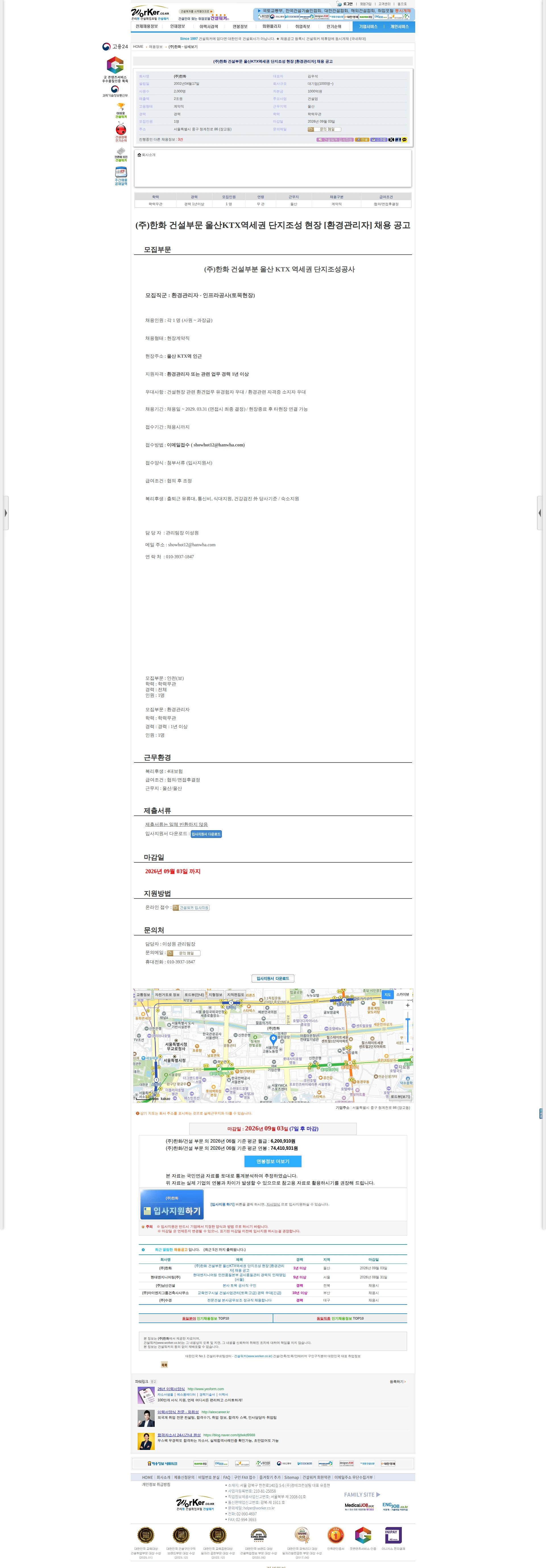This screenshot has height=1568, width=546.
Task: Switch to the 기업서비스 tab
Action: click(368, 27)
